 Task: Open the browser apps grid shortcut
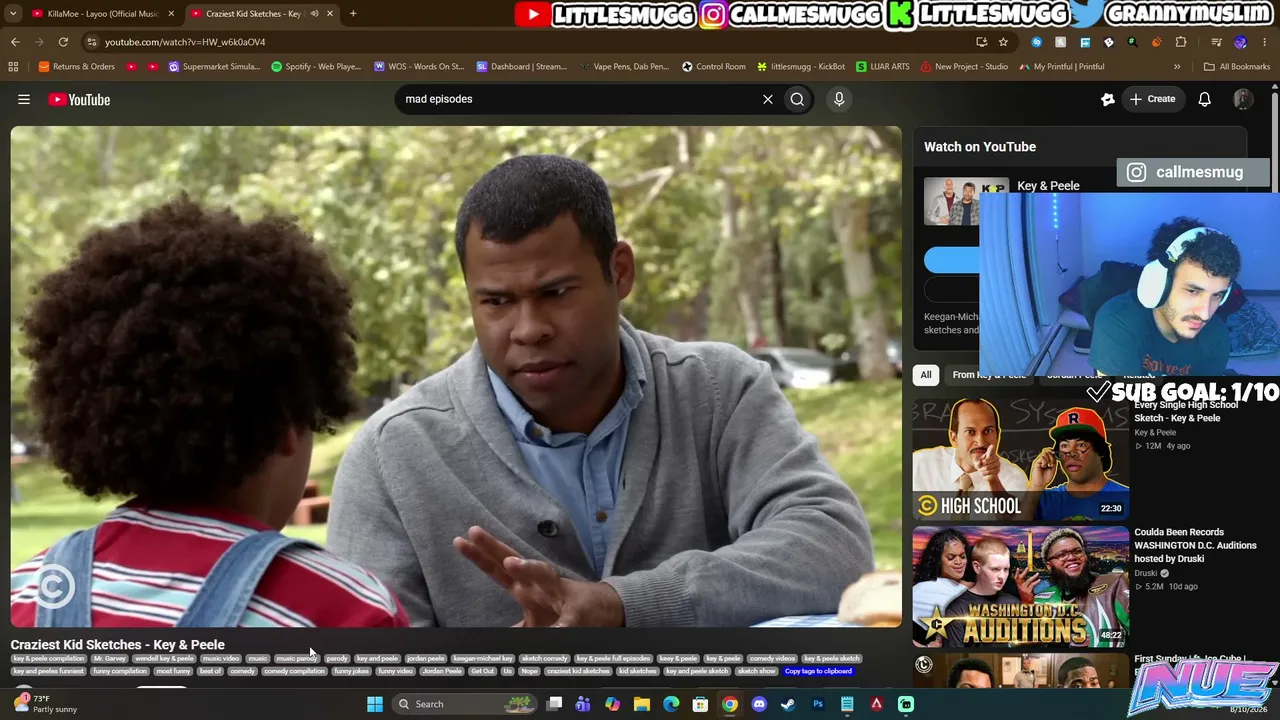tap(13, 67)
